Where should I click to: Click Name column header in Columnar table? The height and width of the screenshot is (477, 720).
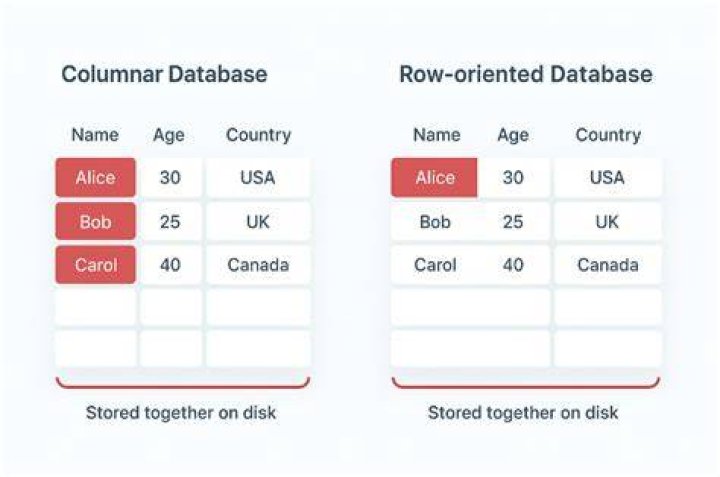[95, 135]
